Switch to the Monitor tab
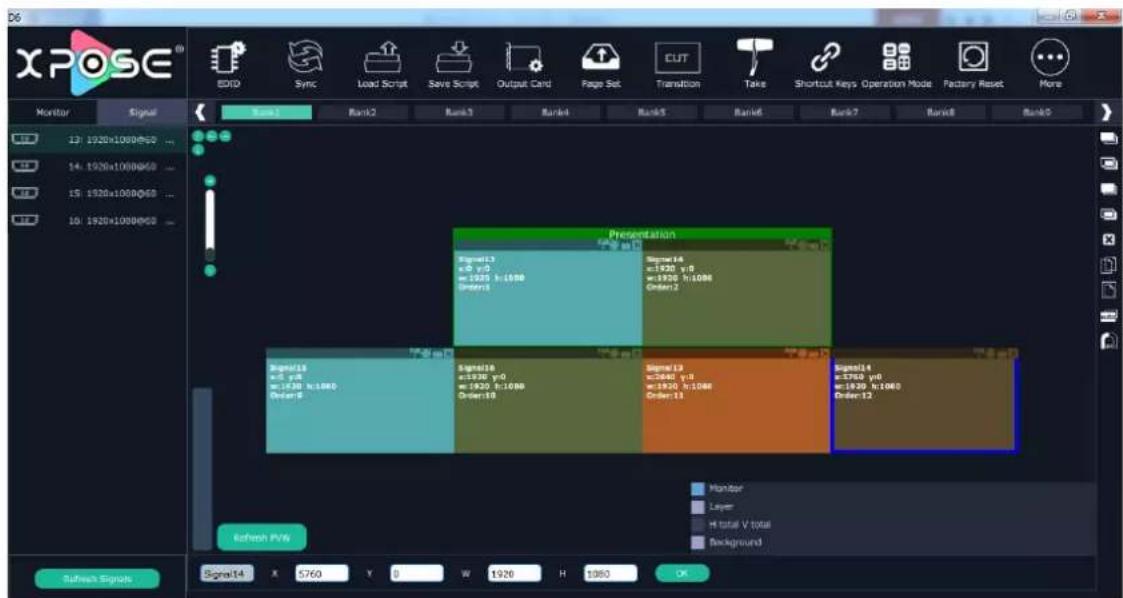1123x598 pixels. click(x=52, y=112)
